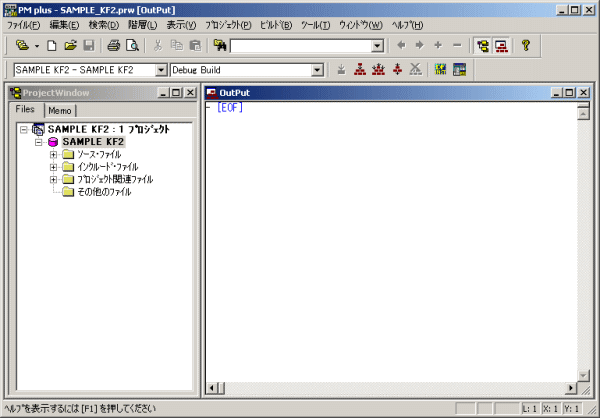The width and height of the screenshot is (600, 418).
Task: Open the ファイル(F) menu
Action: pyautogui.click(x=24, y=24)
